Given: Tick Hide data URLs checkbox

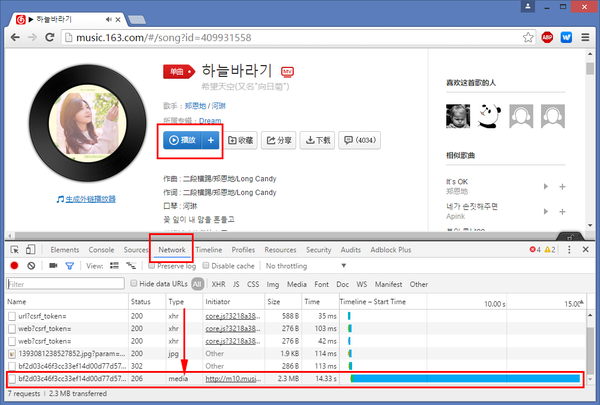Looking at the screenshot, I should pyautogui.click(x=134, y=283).
